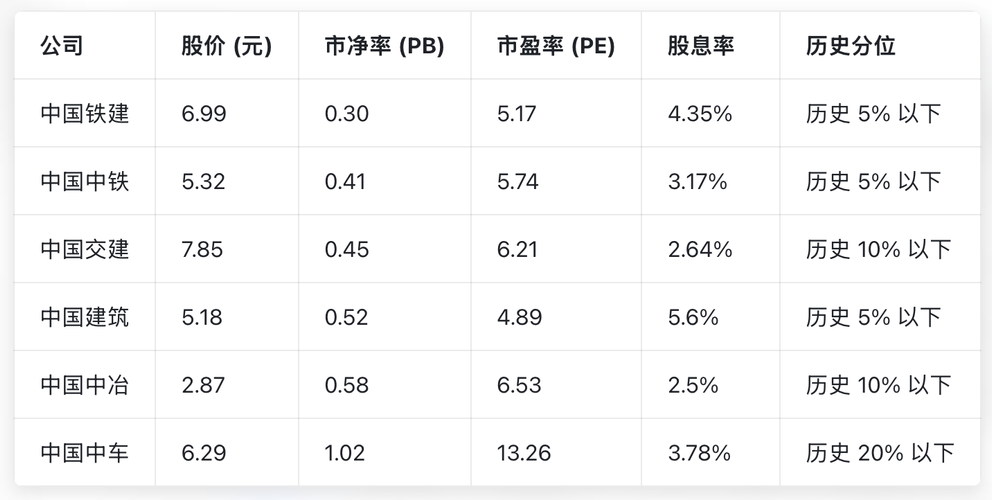Select the 中国铁建 company cell

click(x=85, y=114)
